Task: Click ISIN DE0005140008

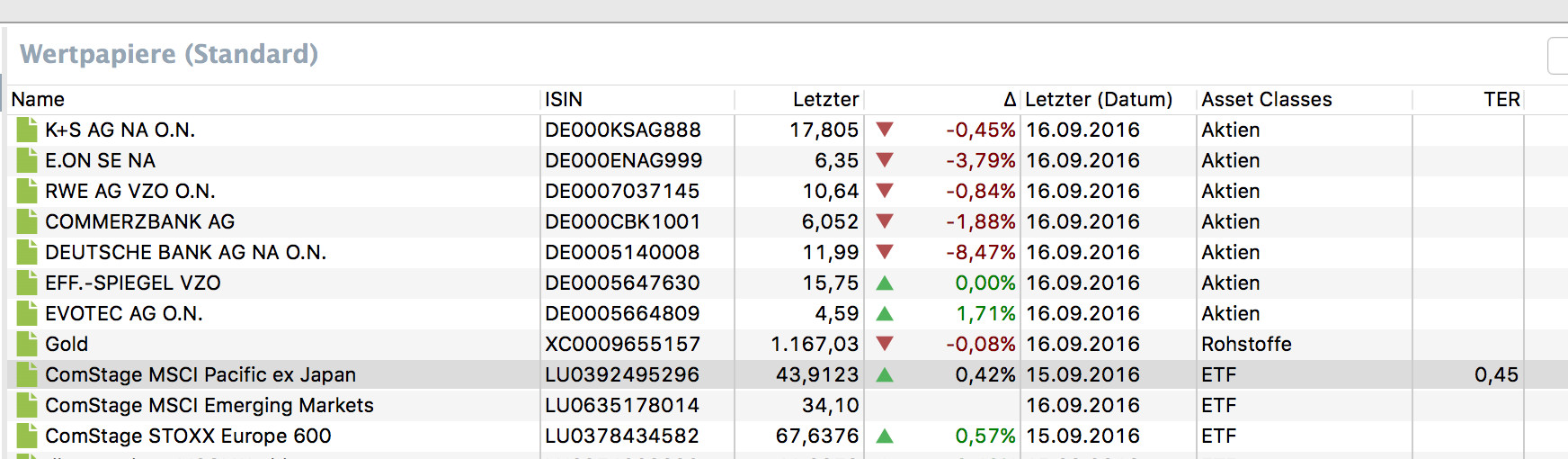Action: [x=622, y=252]
